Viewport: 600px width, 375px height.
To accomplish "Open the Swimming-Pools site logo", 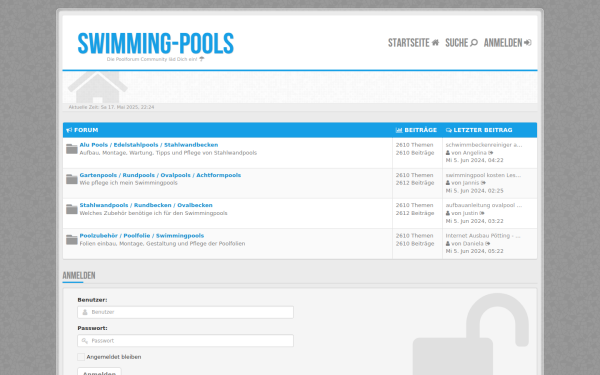I will point(155,43).
